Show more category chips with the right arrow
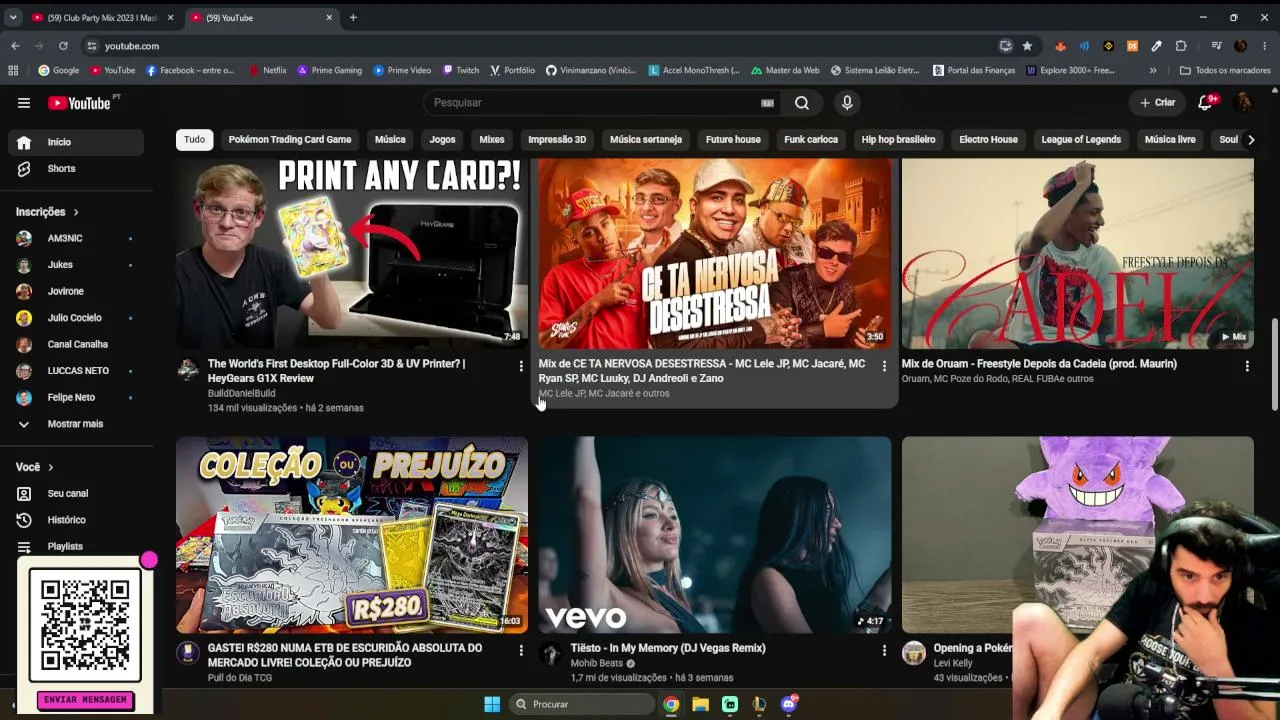This screenshot has height=720, width=1280. [1250, 140]
